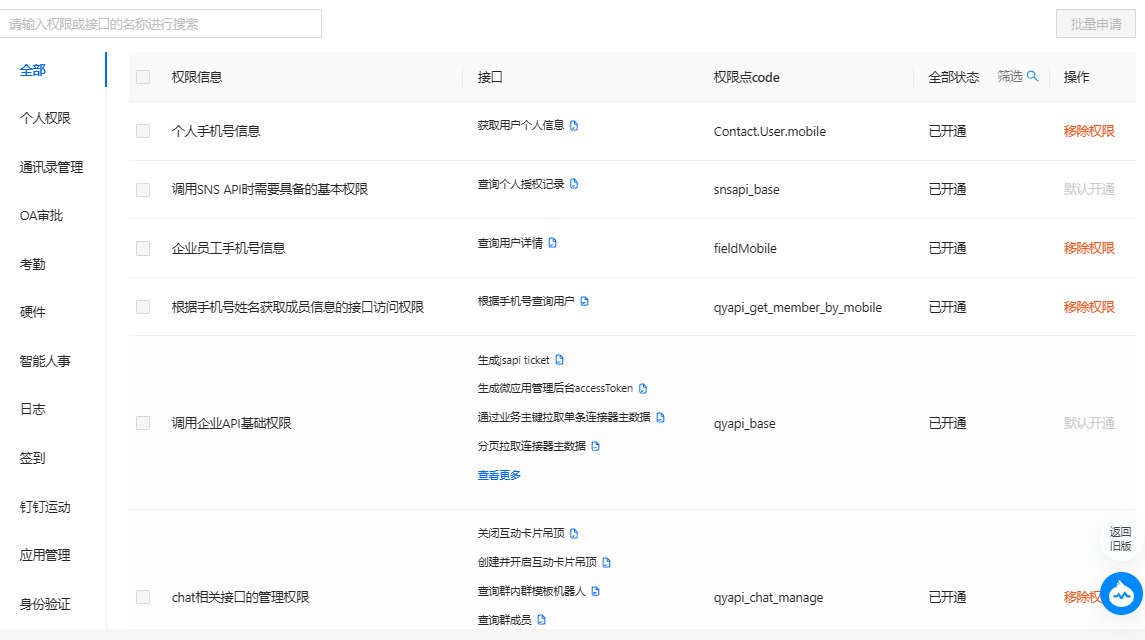The width and height of the screenshot is (1145, 640).
Task: Check the box for 个人手机号信息
Action: 143,131
